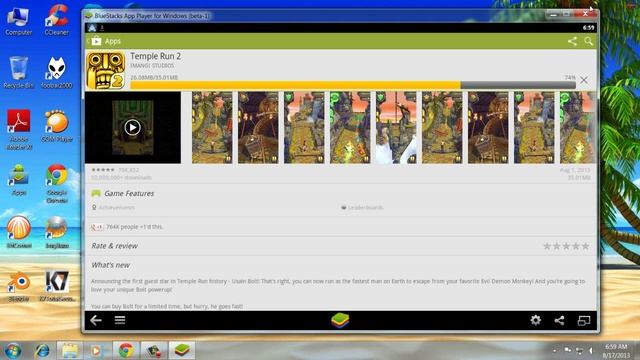Launch GOM Player desktop shortcut
The width and height of the screenshot is (640, 360).
[57, 126]
